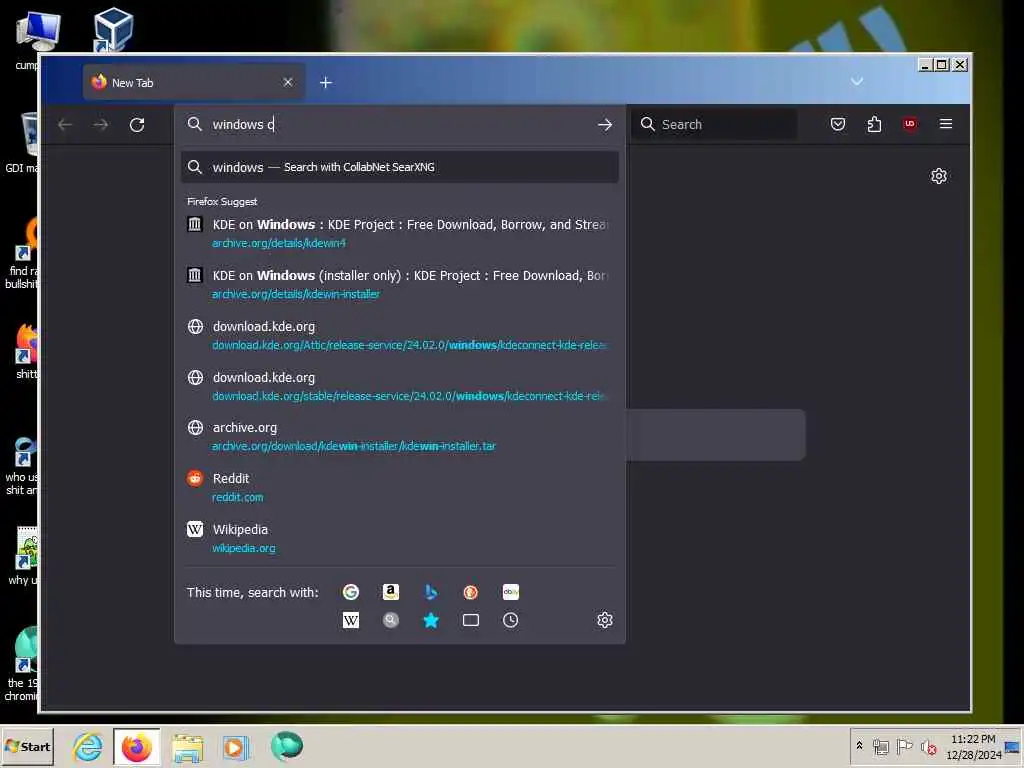Click the Go arrow in address bar
The image size is (1024, 768).
tap(605, 124)
